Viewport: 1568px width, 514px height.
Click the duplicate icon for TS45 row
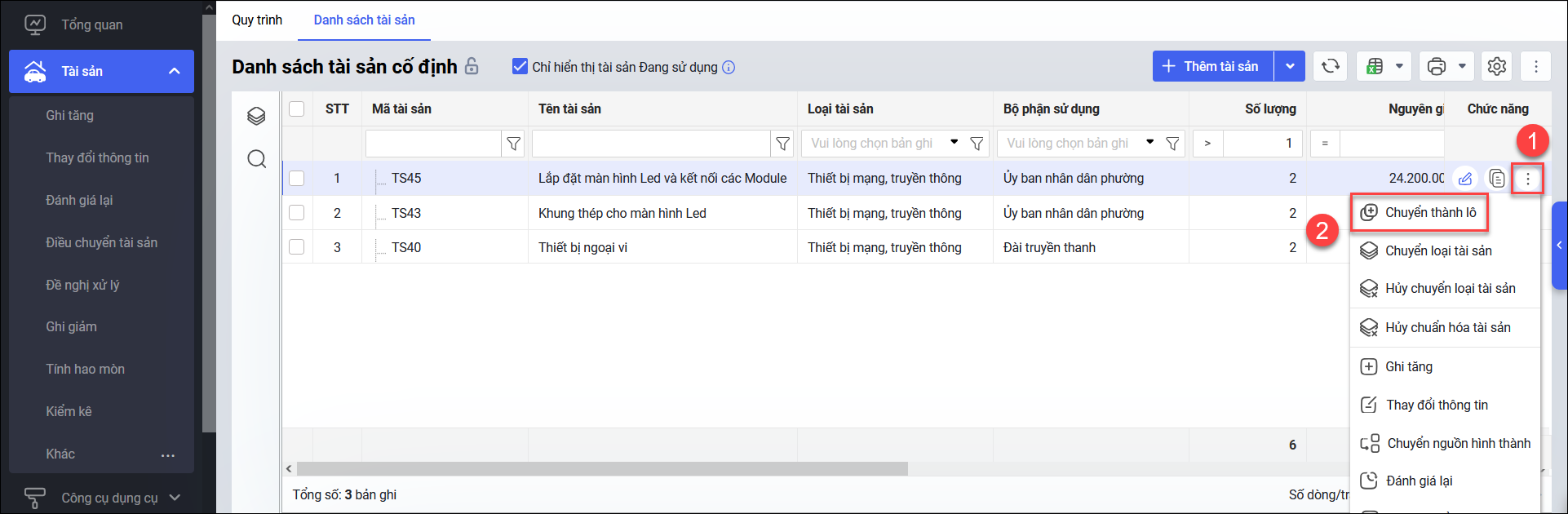(1497, 178)
